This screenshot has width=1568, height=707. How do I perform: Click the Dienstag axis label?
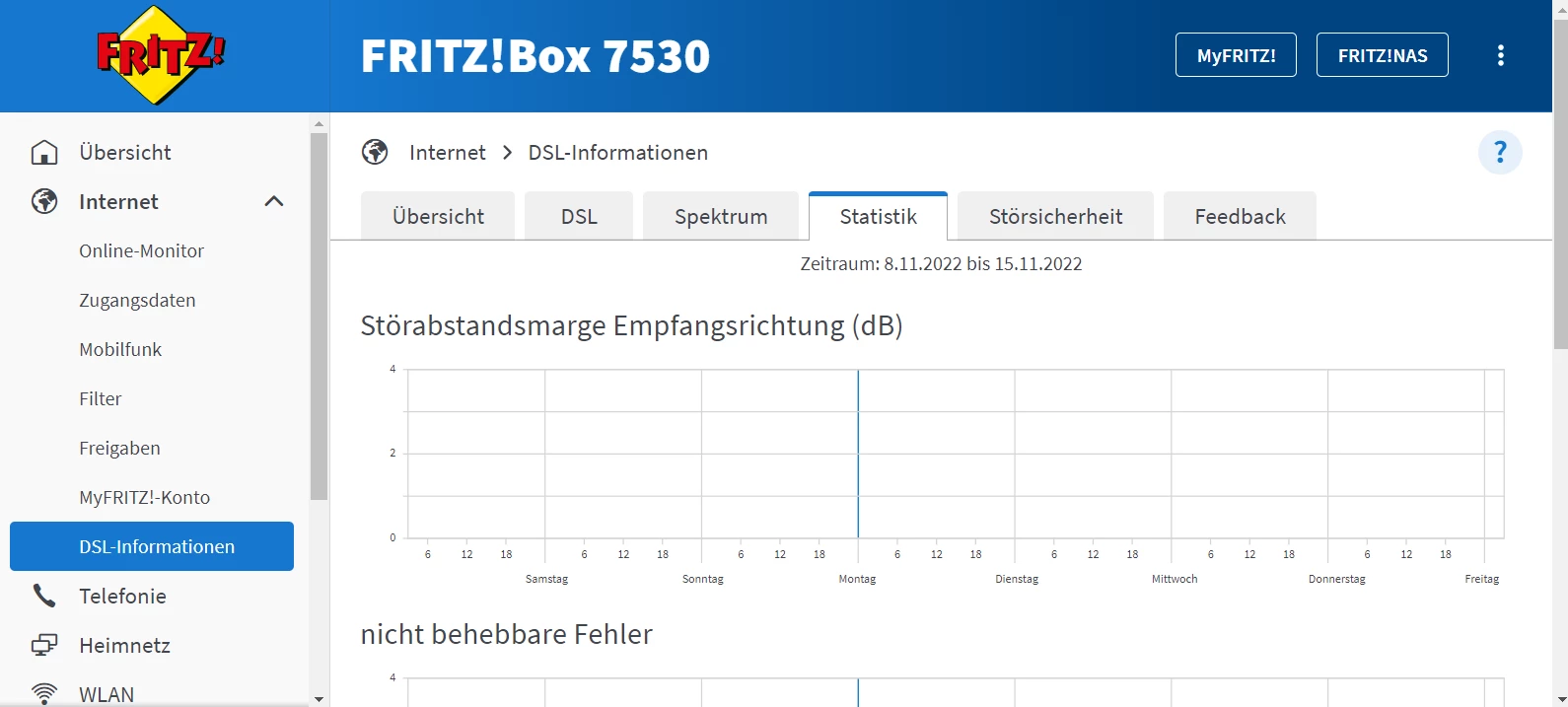tap(1017, 579)
